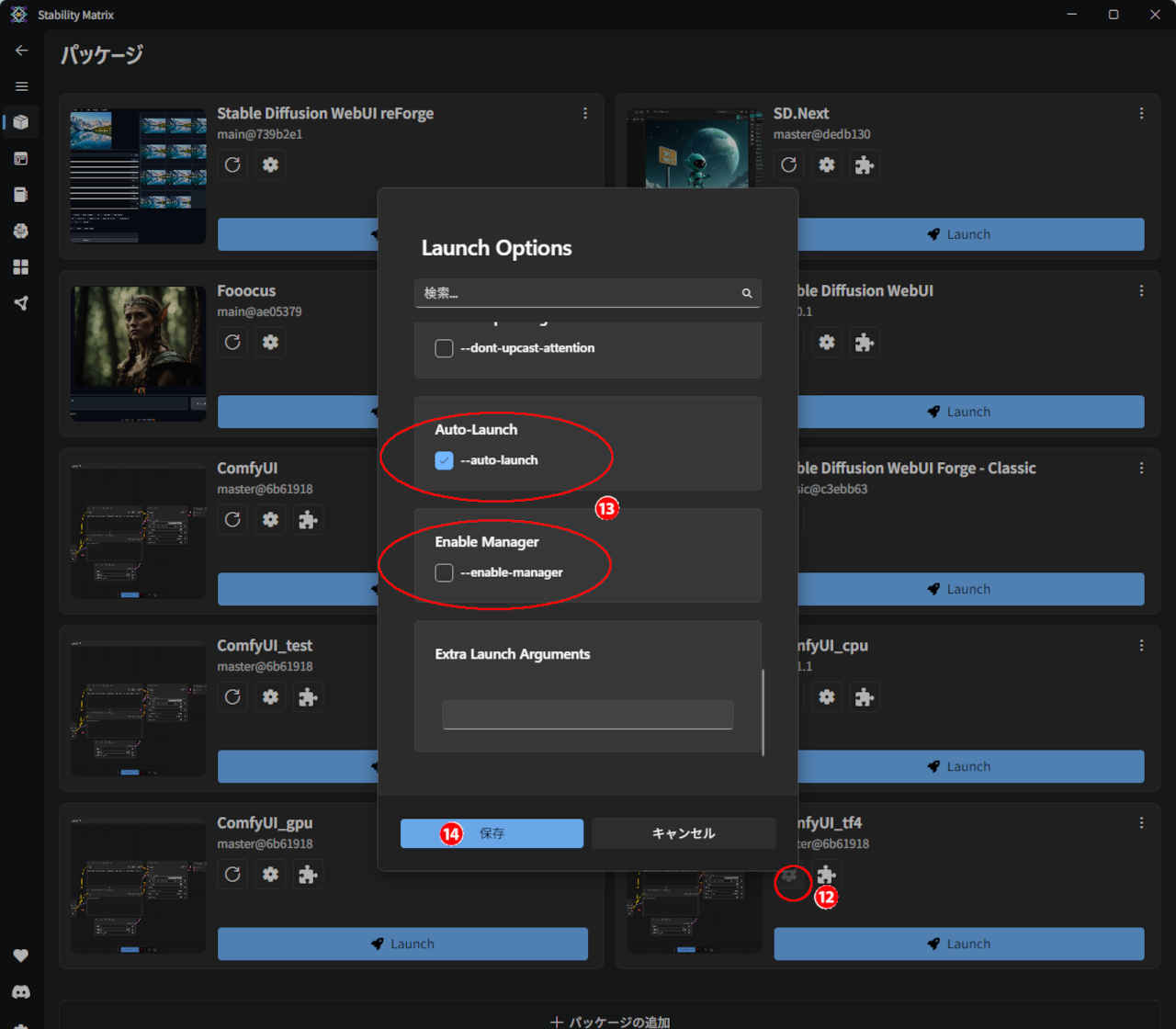Open launch options gear for reForge

point(270,164)
